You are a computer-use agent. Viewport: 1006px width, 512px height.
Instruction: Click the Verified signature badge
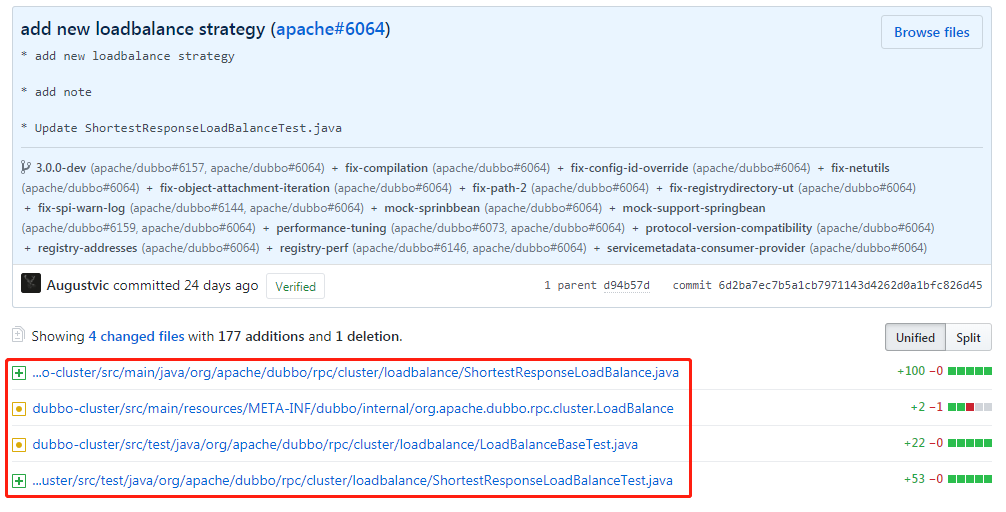(295, 286)
